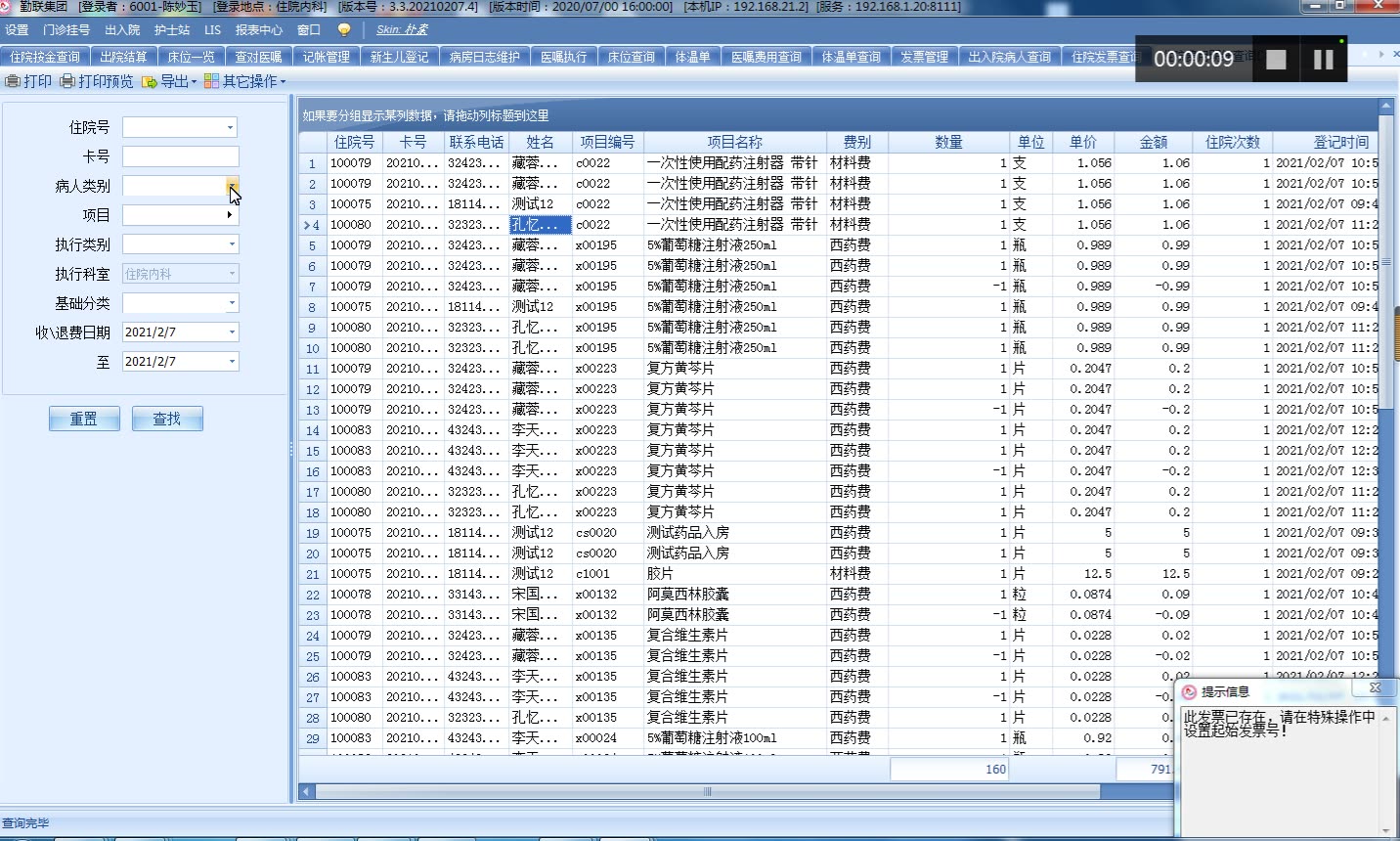The image size is (1400, 841).
Task: Expand the 基础分类 dropdown
Action: [232, 303]
